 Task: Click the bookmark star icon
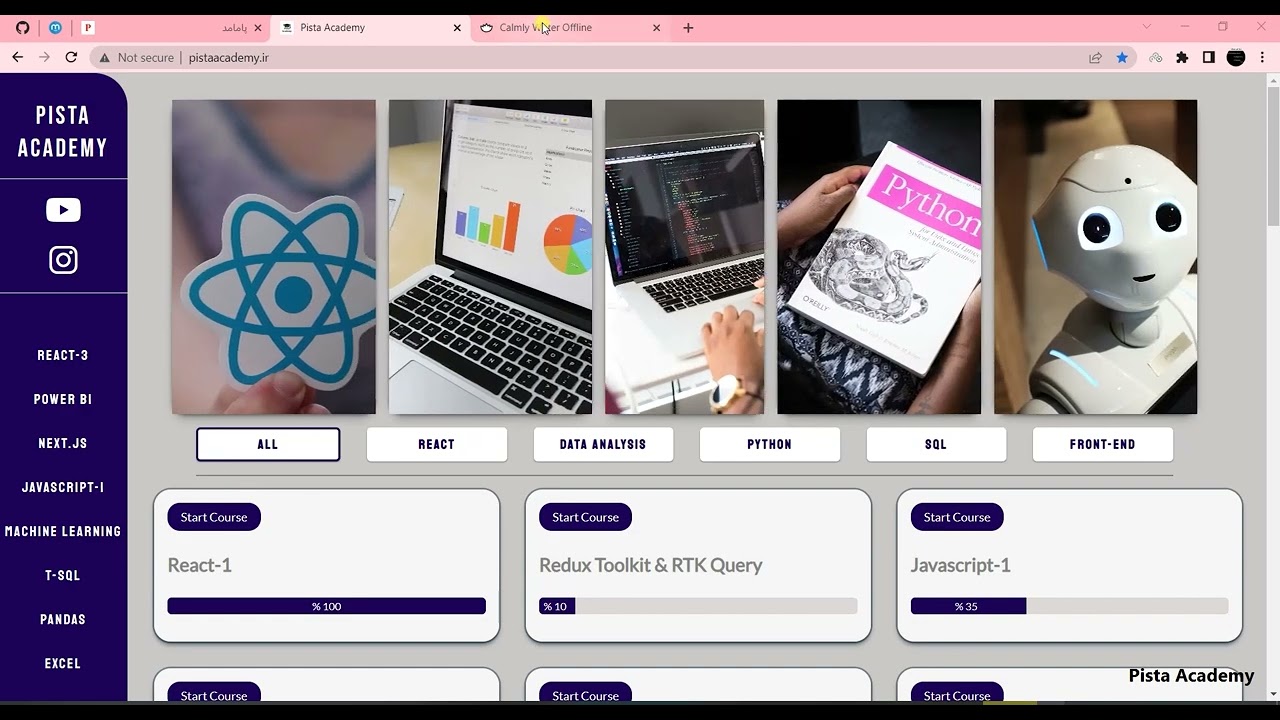[1122, 58]
